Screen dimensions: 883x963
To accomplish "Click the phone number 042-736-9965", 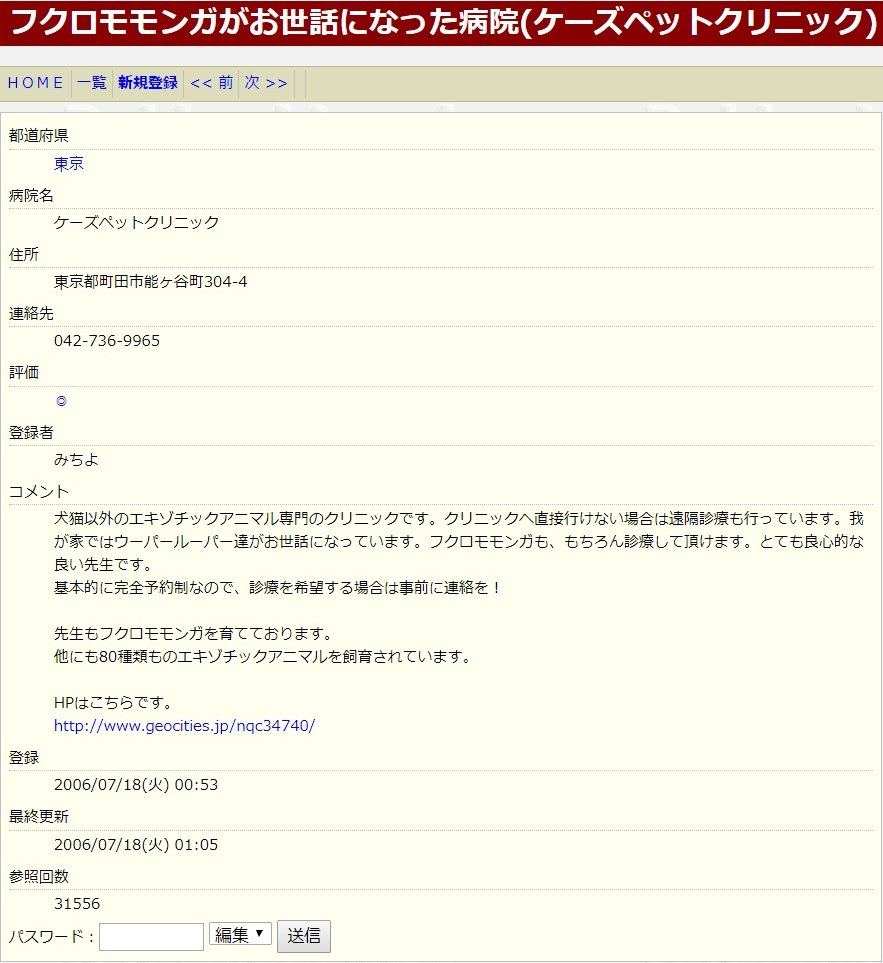I will pyautogui.click(x=107, y=341).
